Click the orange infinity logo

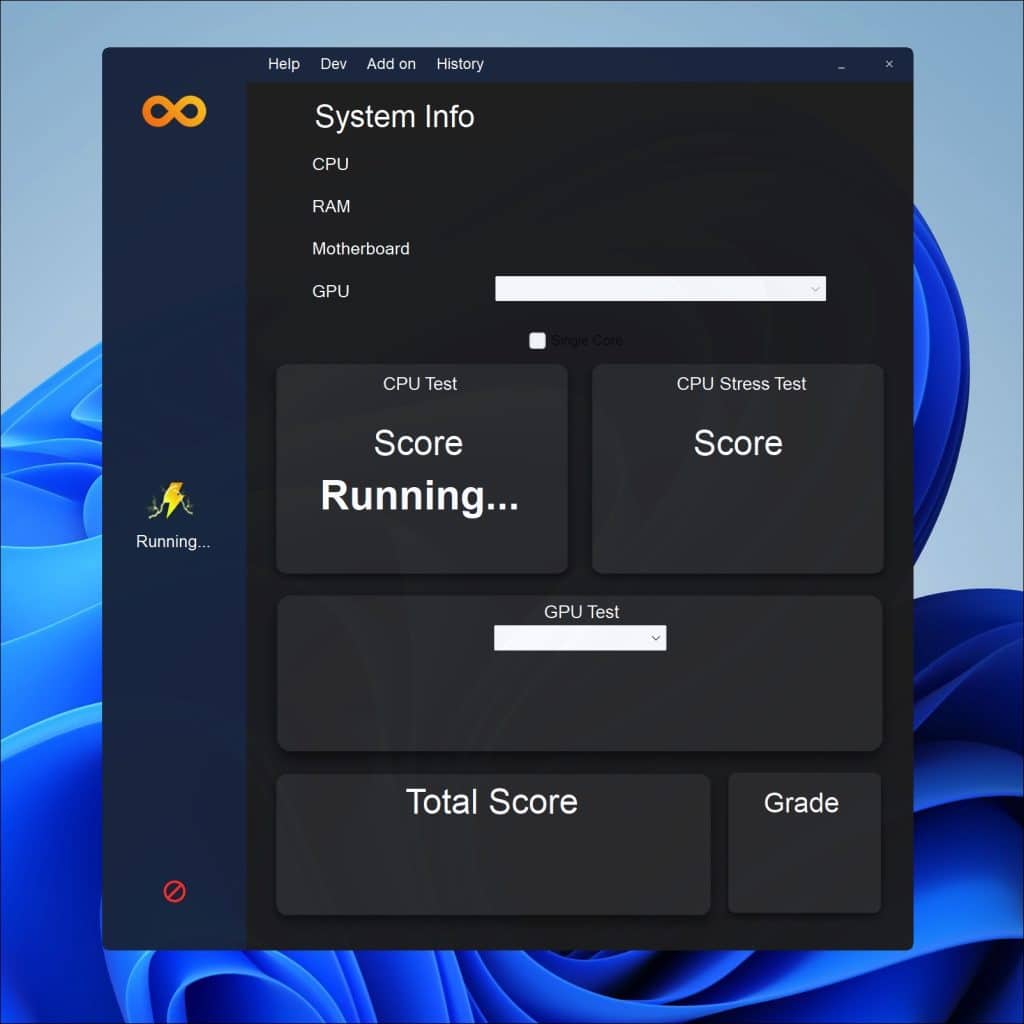(x=174, y=111)
